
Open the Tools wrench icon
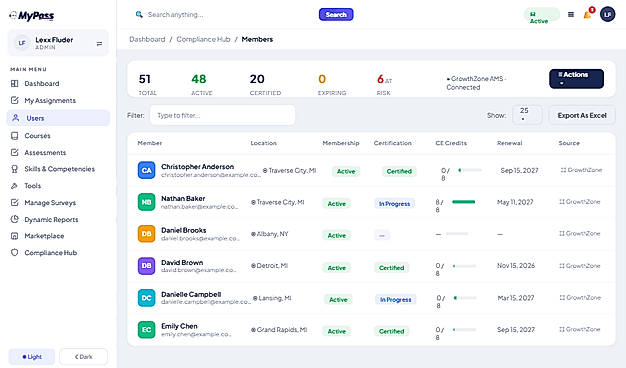(x=14, y=186)
